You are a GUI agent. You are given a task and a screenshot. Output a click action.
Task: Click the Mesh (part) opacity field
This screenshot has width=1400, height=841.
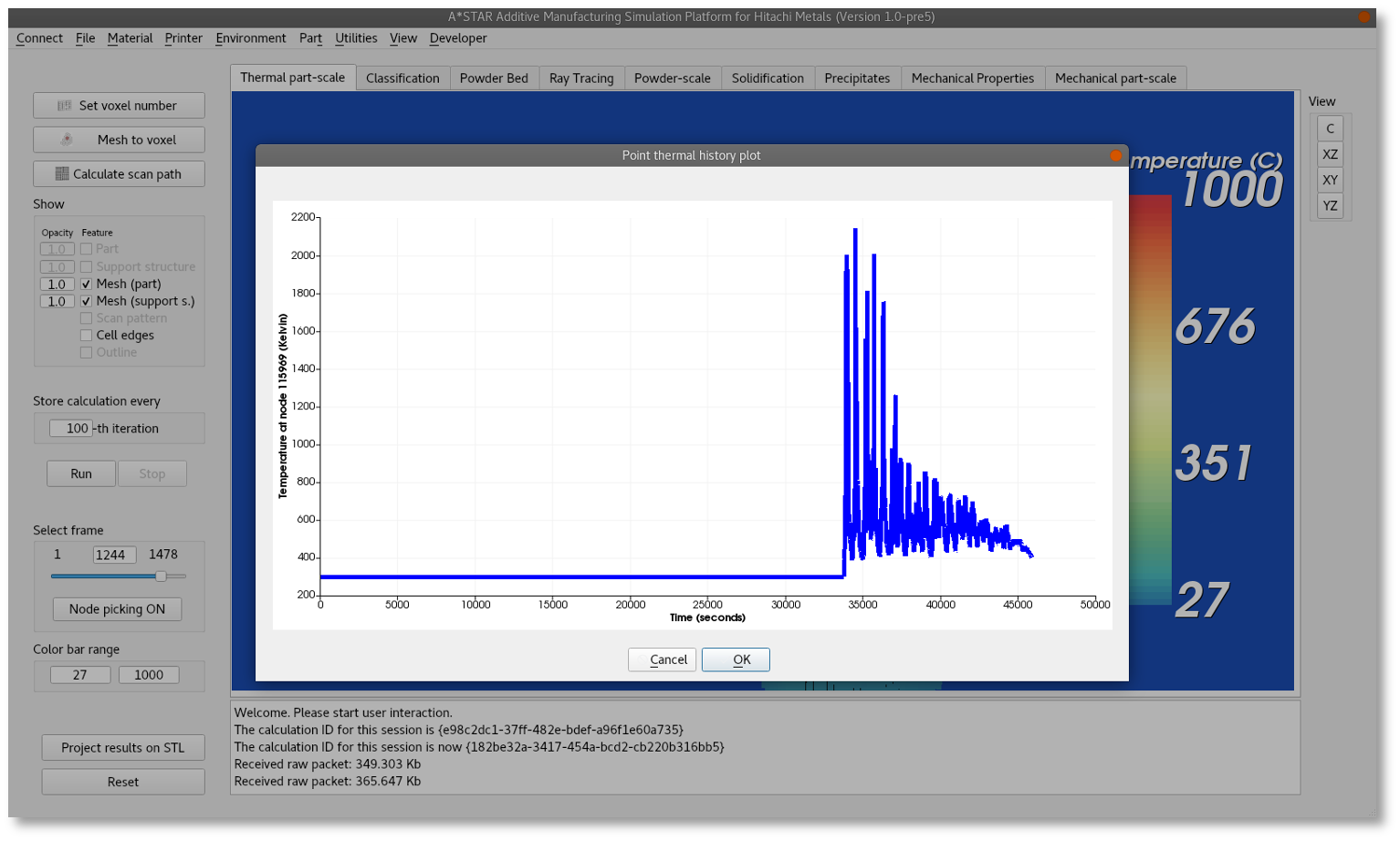point(57,285)
